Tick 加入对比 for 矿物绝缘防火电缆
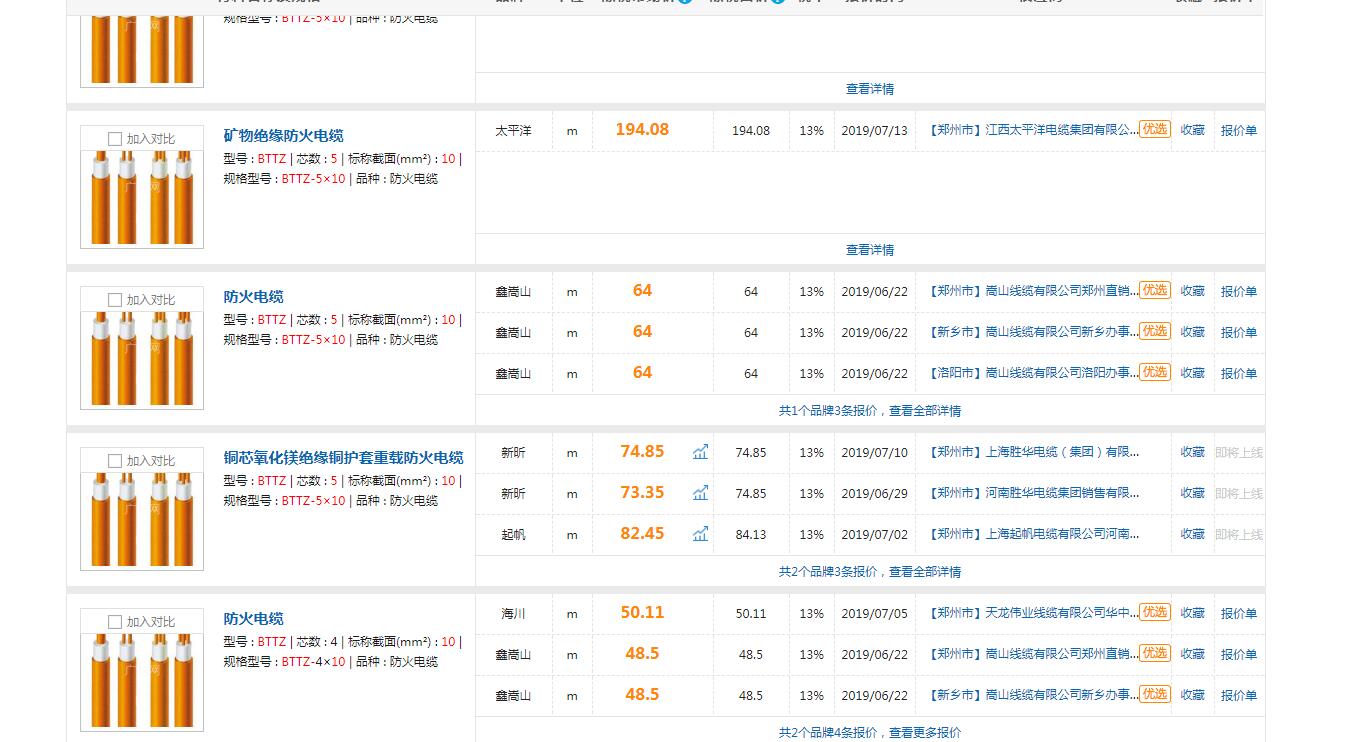Screen dimensions: 1369x742 [115, 139]
